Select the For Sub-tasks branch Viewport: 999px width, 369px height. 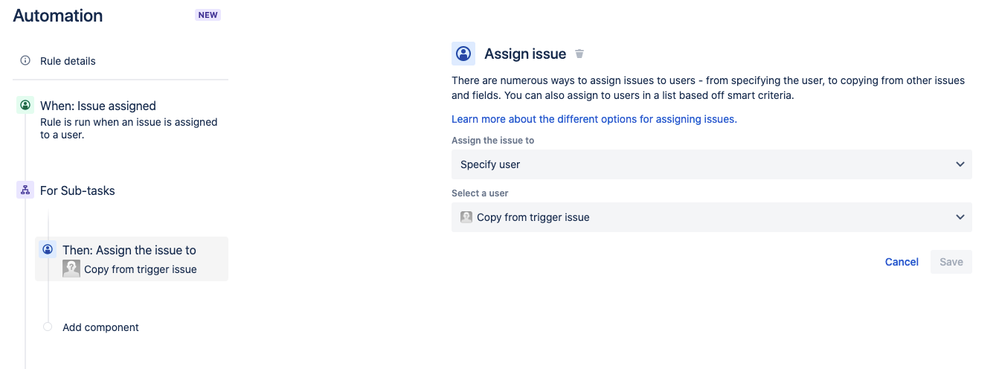[77, 191]
